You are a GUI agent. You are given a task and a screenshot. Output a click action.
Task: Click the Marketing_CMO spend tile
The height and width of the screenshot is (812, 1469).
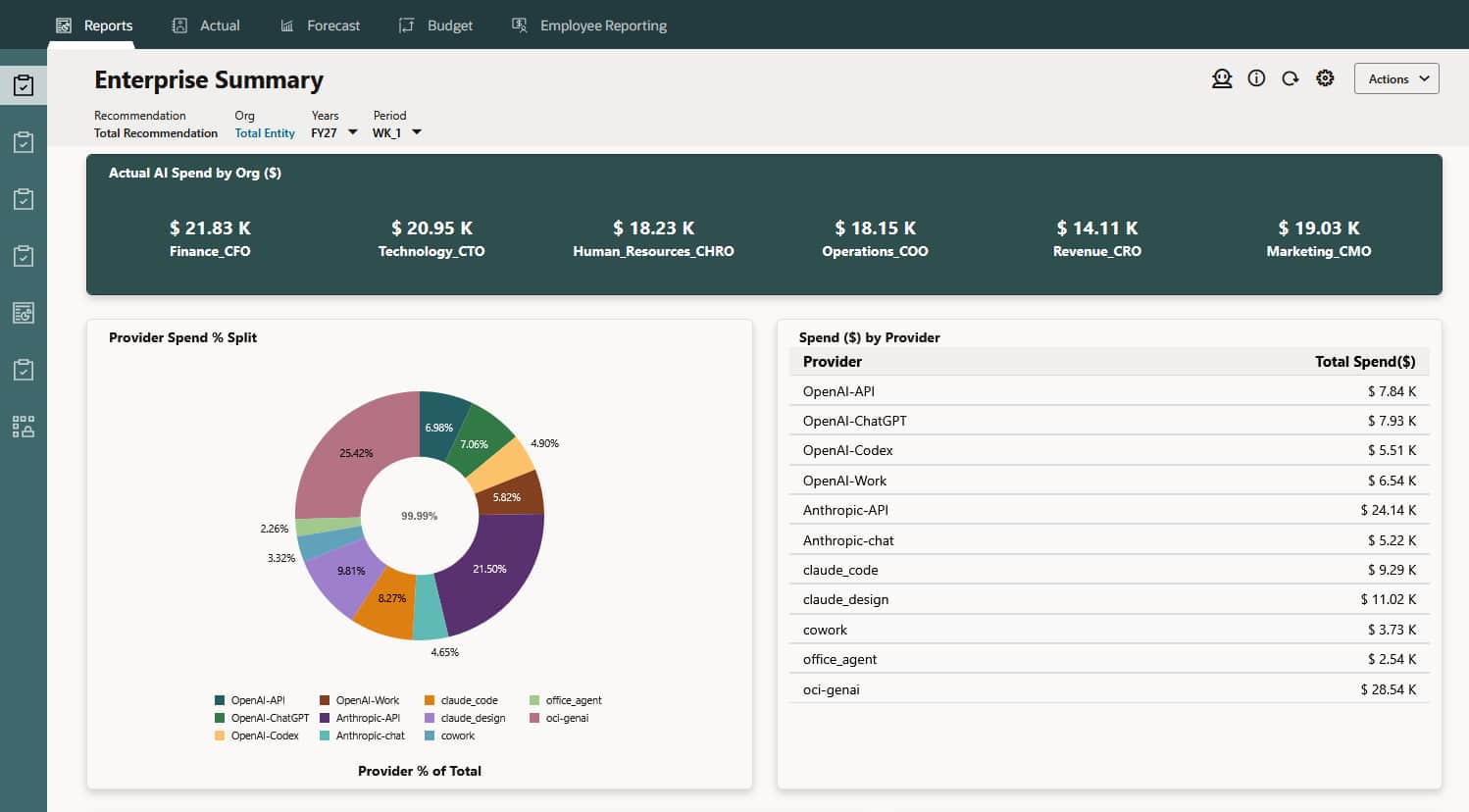click(x=1319, y=238)
